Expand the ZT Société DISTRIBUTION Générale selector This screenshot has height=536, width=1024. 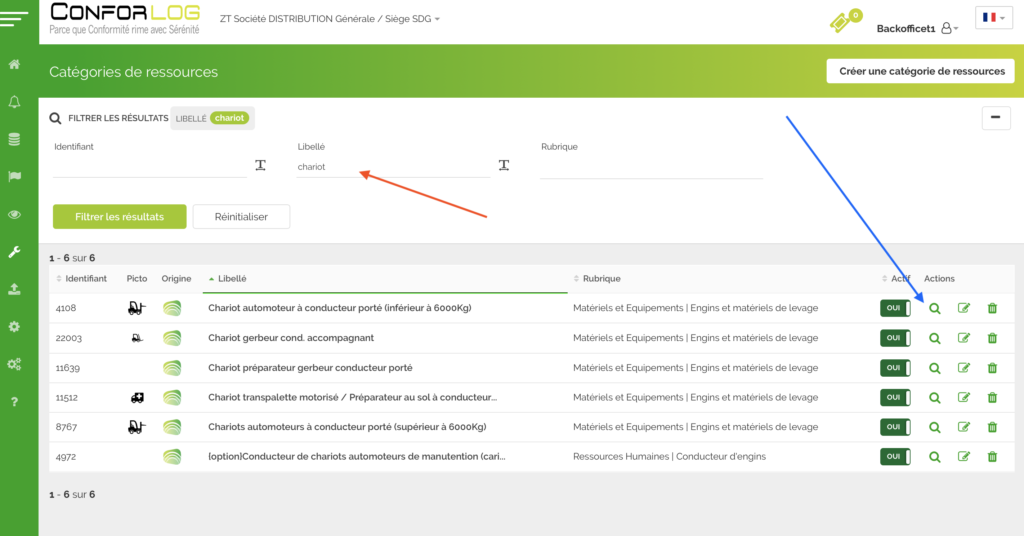click(x=330, y=19)
